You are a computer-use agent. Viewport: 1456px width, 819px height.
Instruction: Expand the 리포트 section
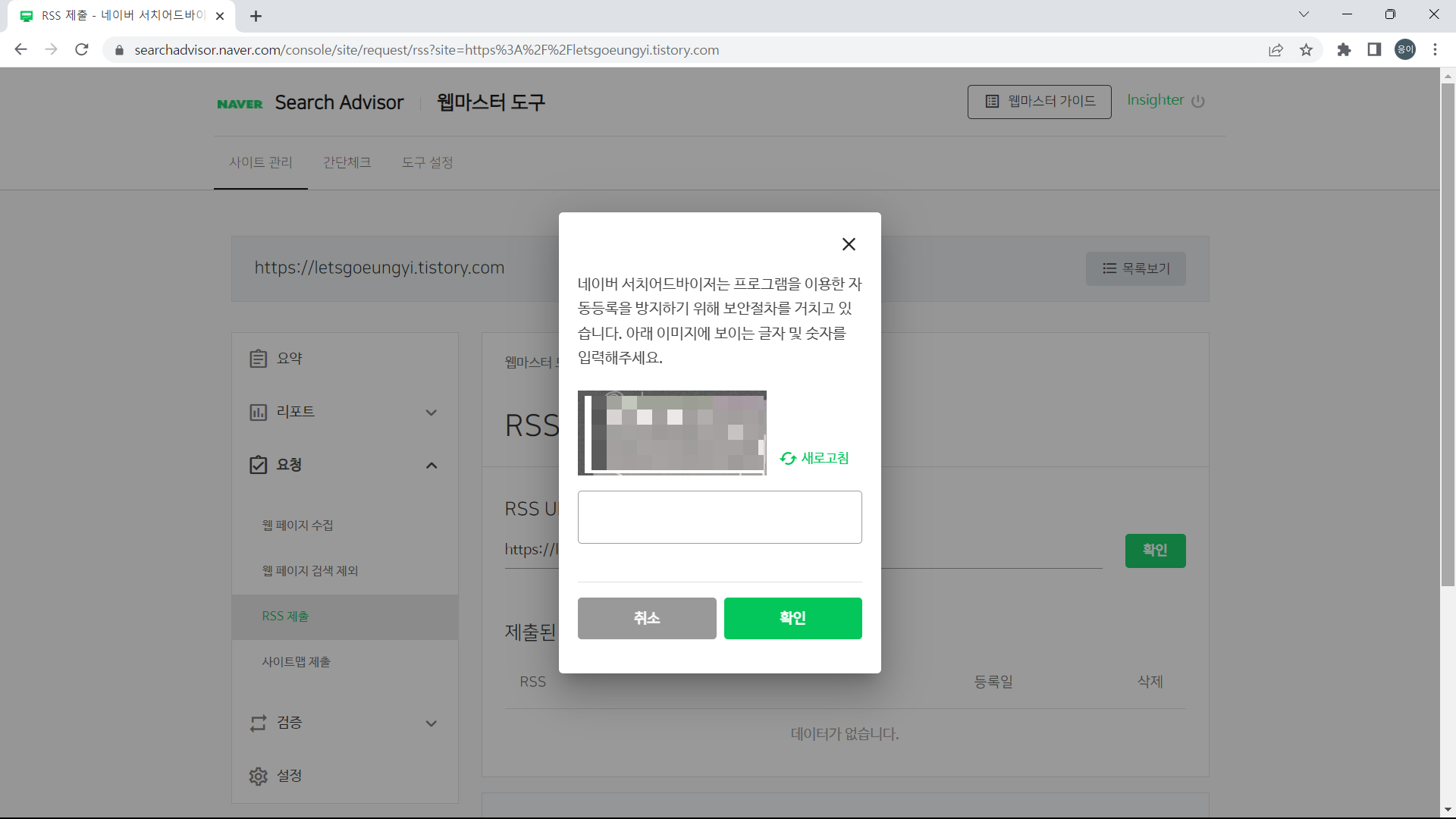(431, 413)
